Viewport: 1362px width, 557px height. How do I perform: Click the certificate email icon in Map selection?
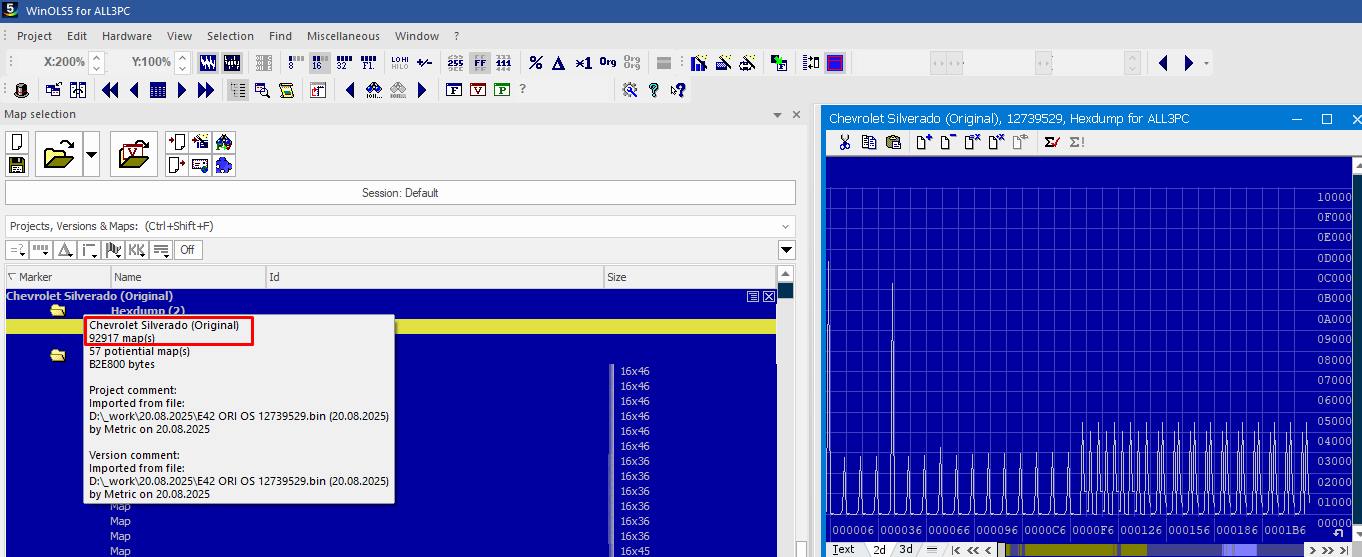[200, 165]
